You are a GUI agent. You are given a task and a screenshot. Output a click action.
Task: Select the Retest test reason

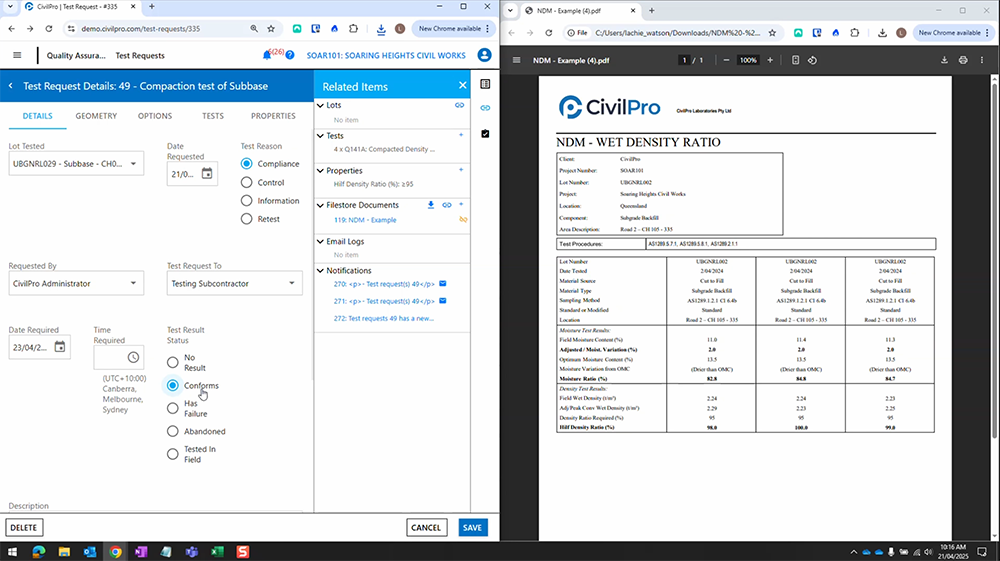pos(246,219)
